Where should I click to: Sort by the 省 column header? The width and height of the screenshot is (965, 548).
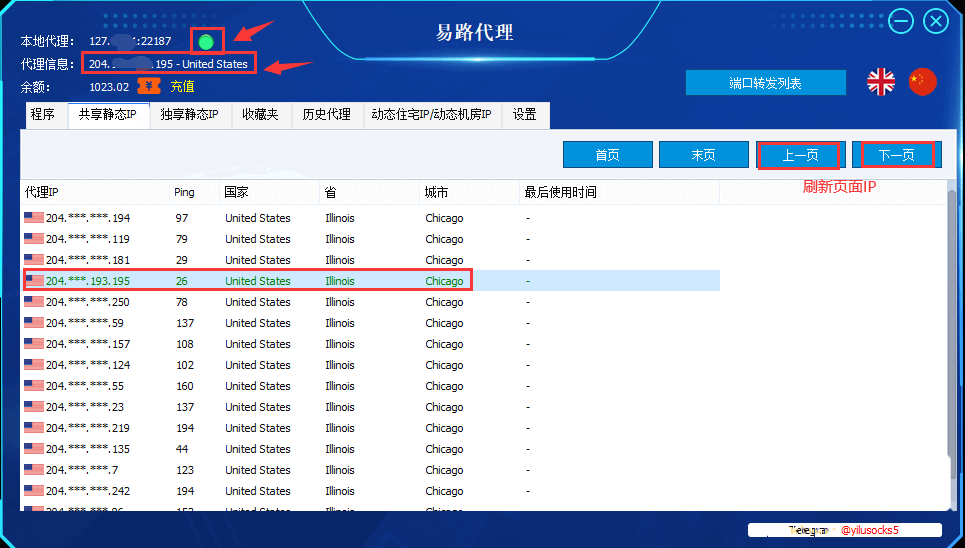(x=370, y=192)
